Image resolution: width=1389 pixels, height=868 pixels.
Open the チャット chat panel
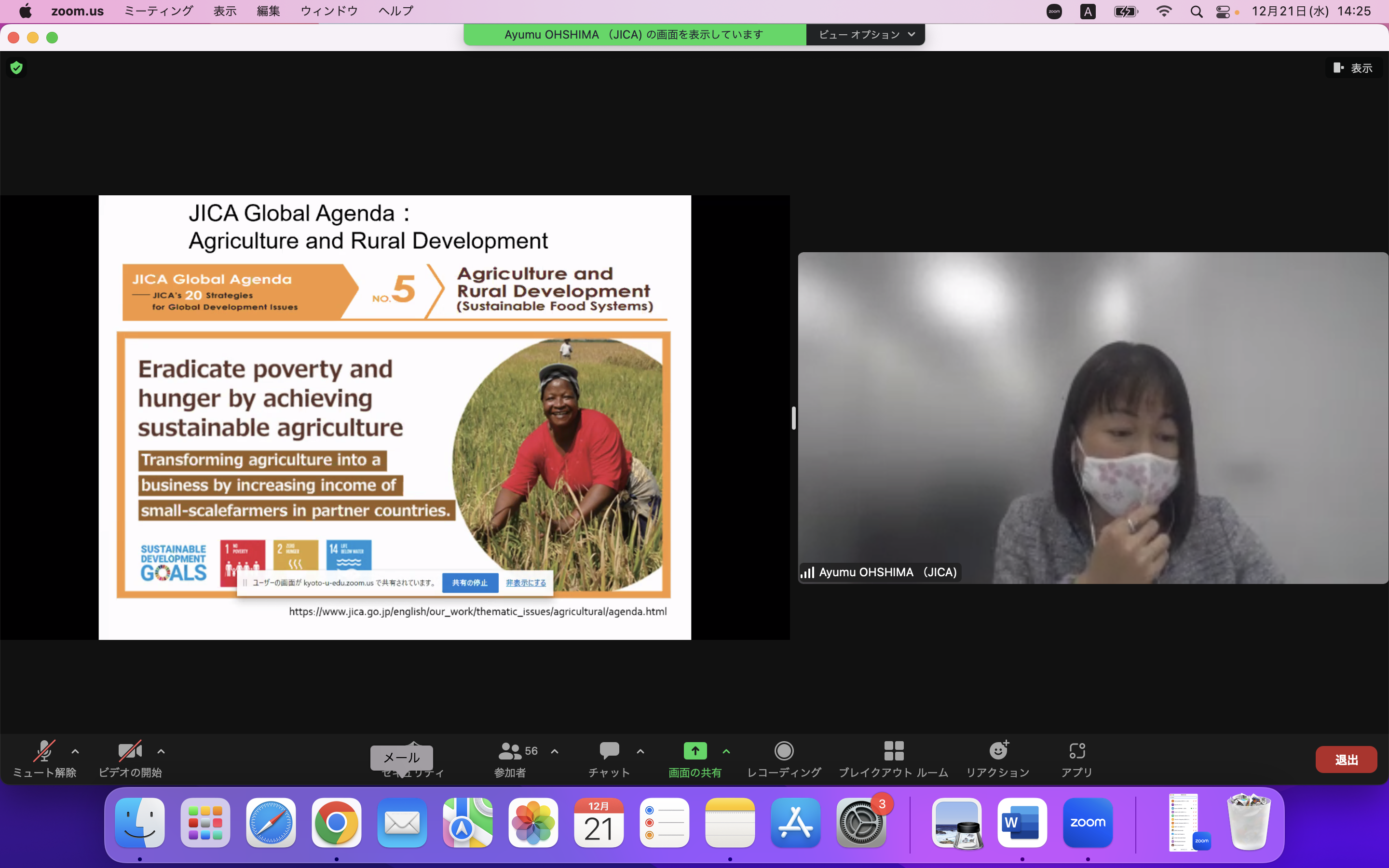tap(609, 759)
